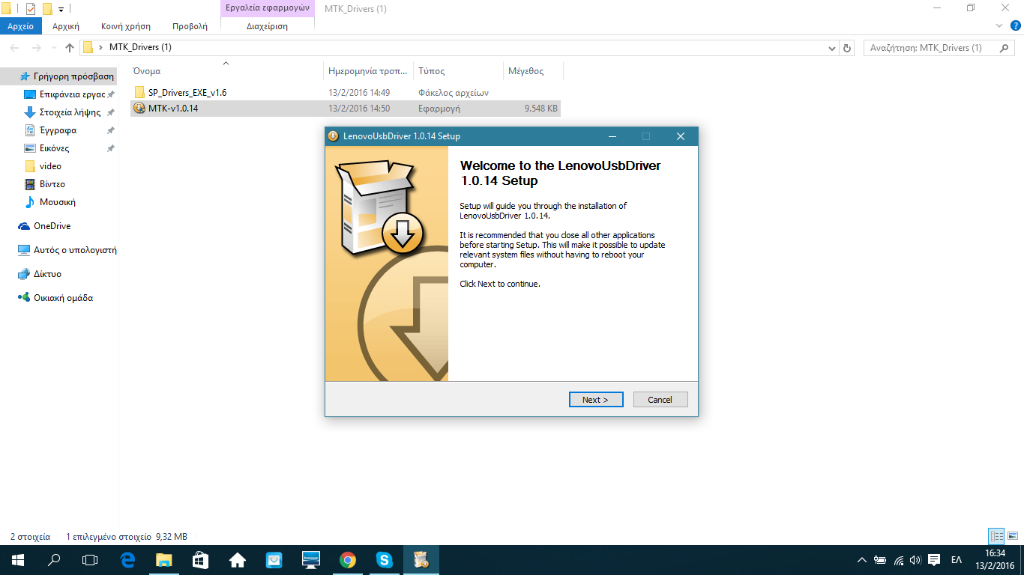
Task: Click the setup installer taskbar icon
Action: 421,560
